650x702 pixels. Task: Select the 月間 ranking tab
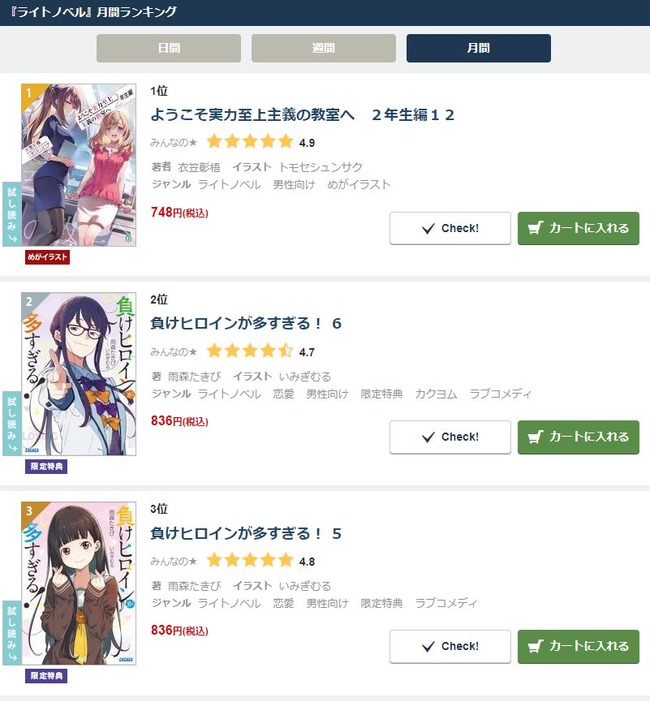[479, 48]
